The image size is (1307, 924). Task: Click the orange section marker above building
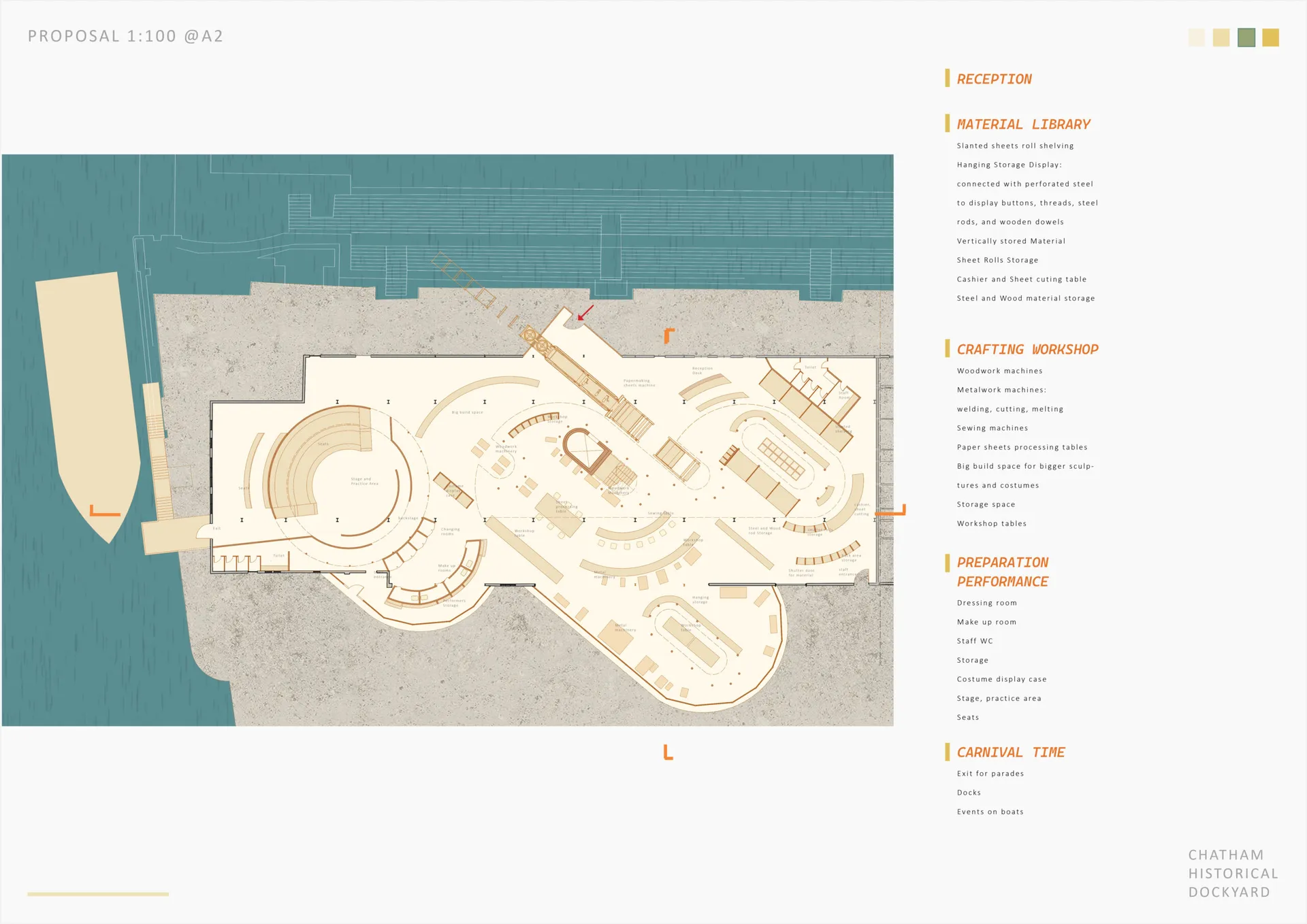pyautogui.click(x=668, y=335)
